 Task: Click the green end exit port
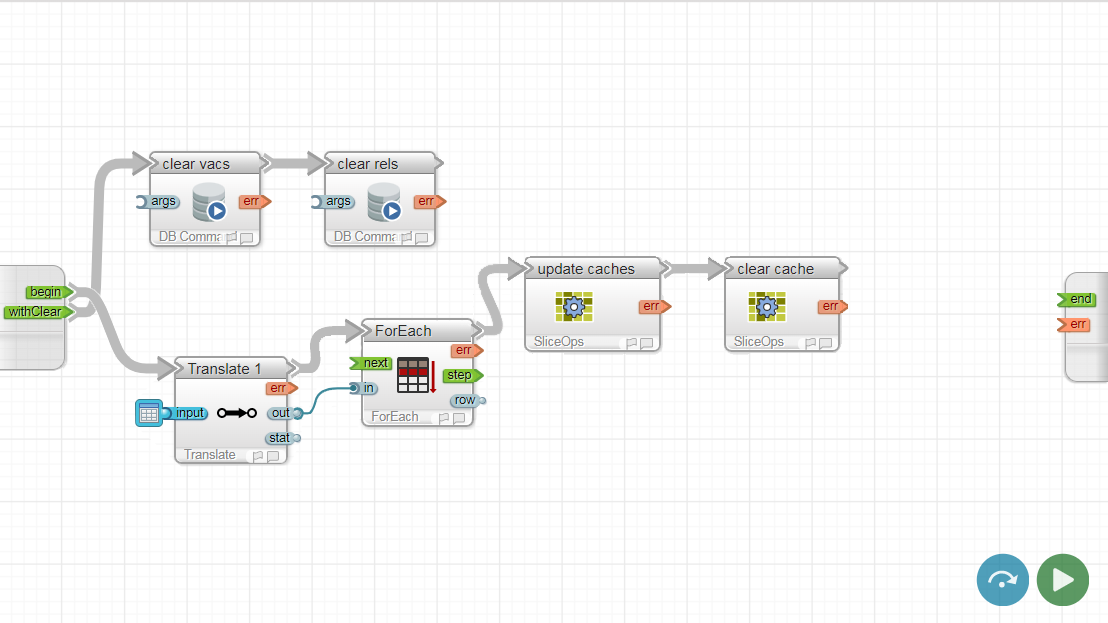(1079, 299)
